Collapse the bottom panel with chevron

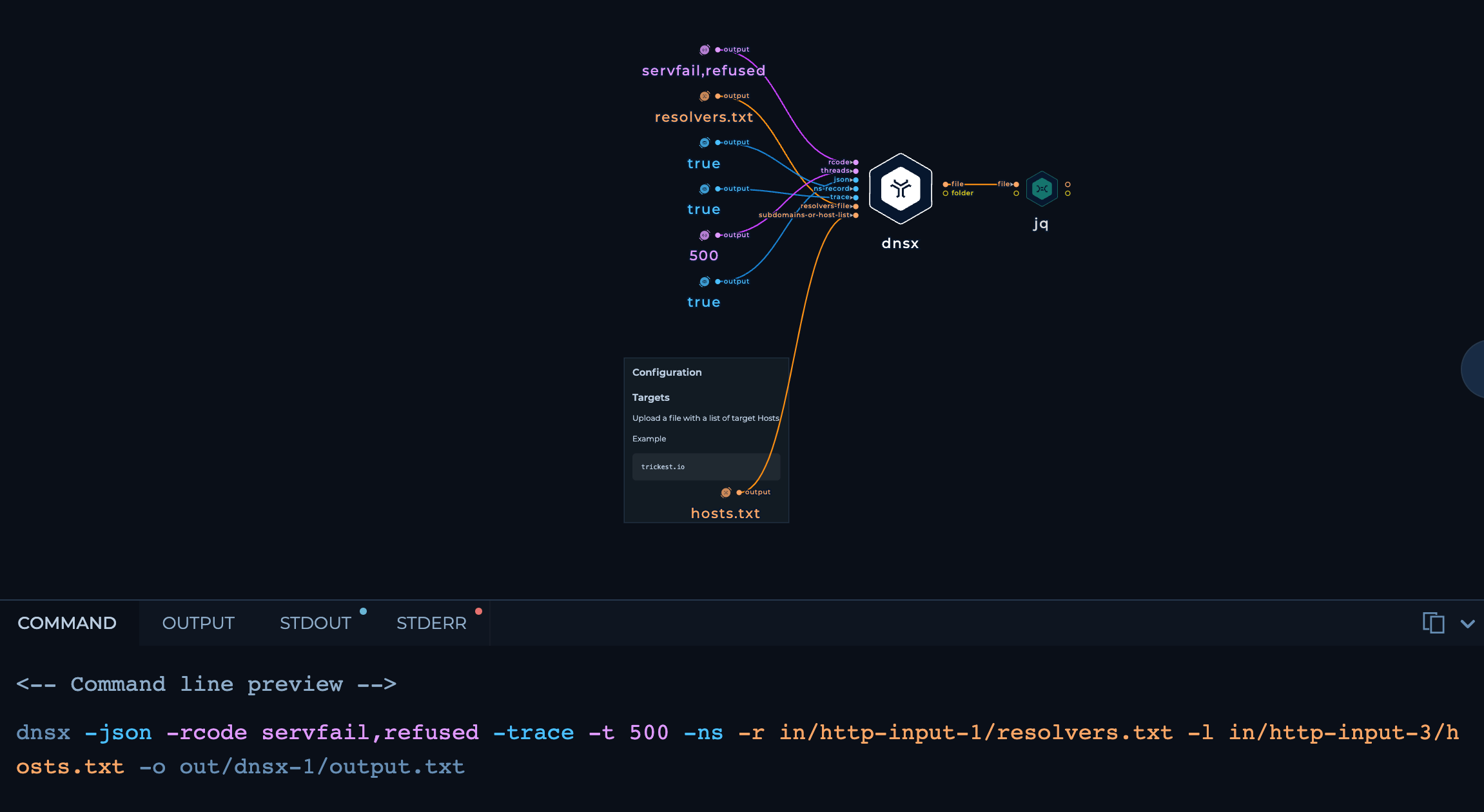pos(1468,624)
